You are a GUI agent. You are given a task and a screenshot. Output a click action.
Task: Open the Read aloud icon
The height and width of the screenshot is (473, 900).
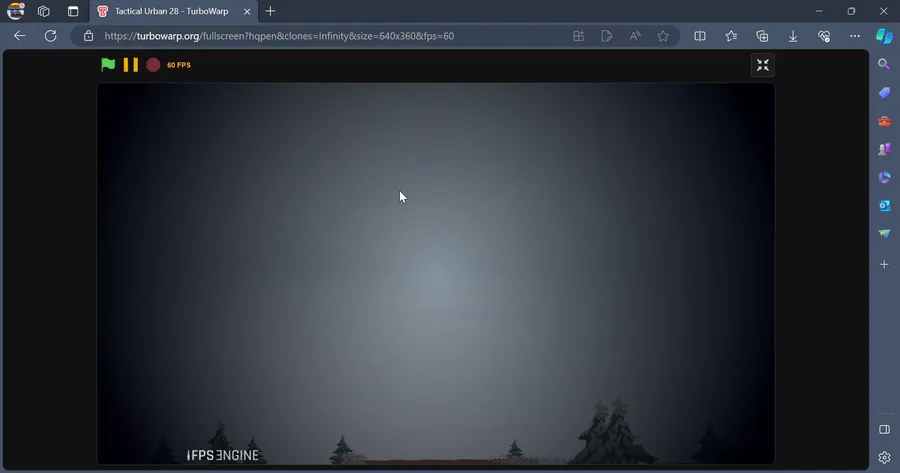pyautogui.click(x=635, y=36)
